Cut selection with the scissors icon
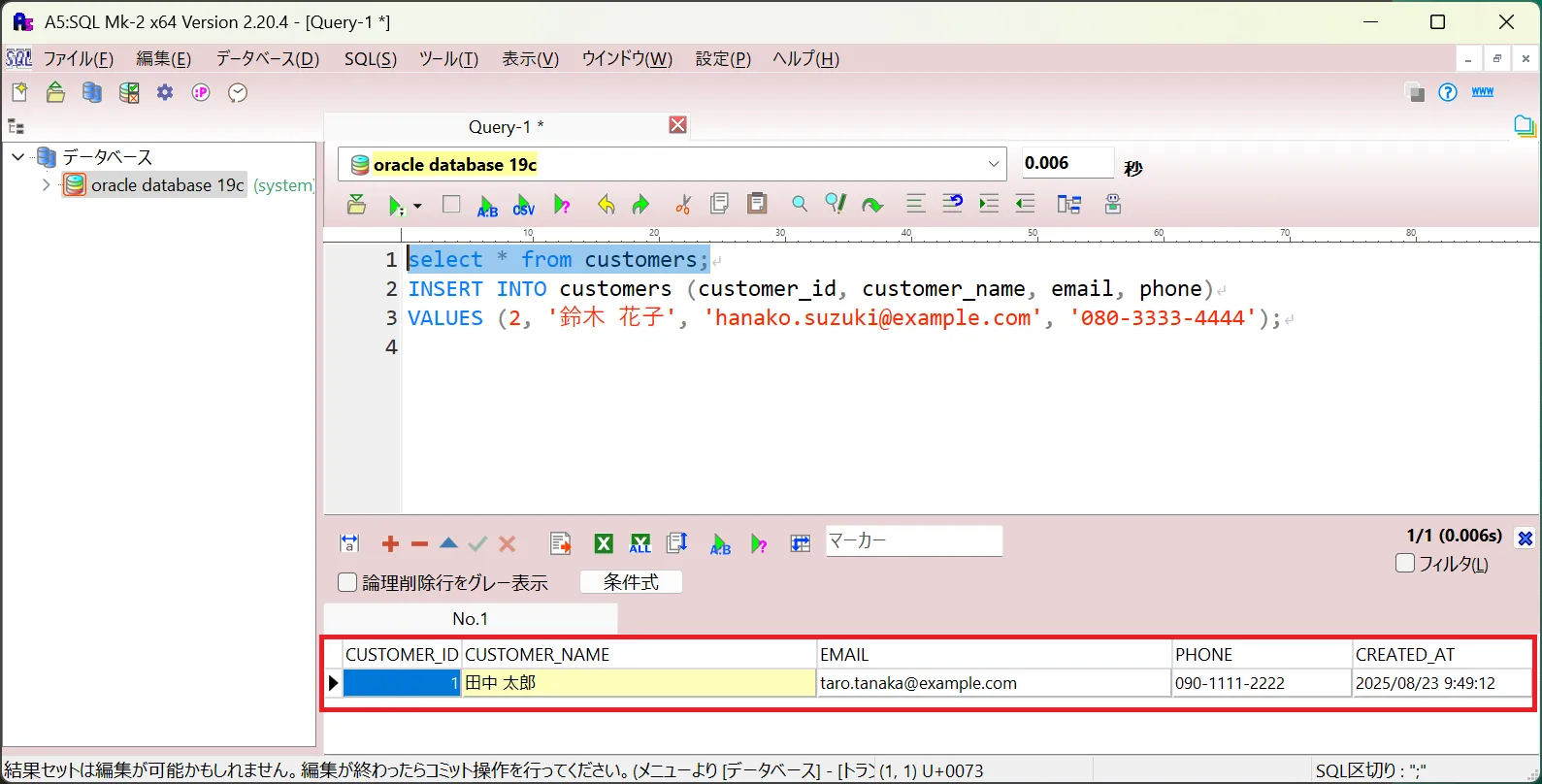 tap(683, 204)
